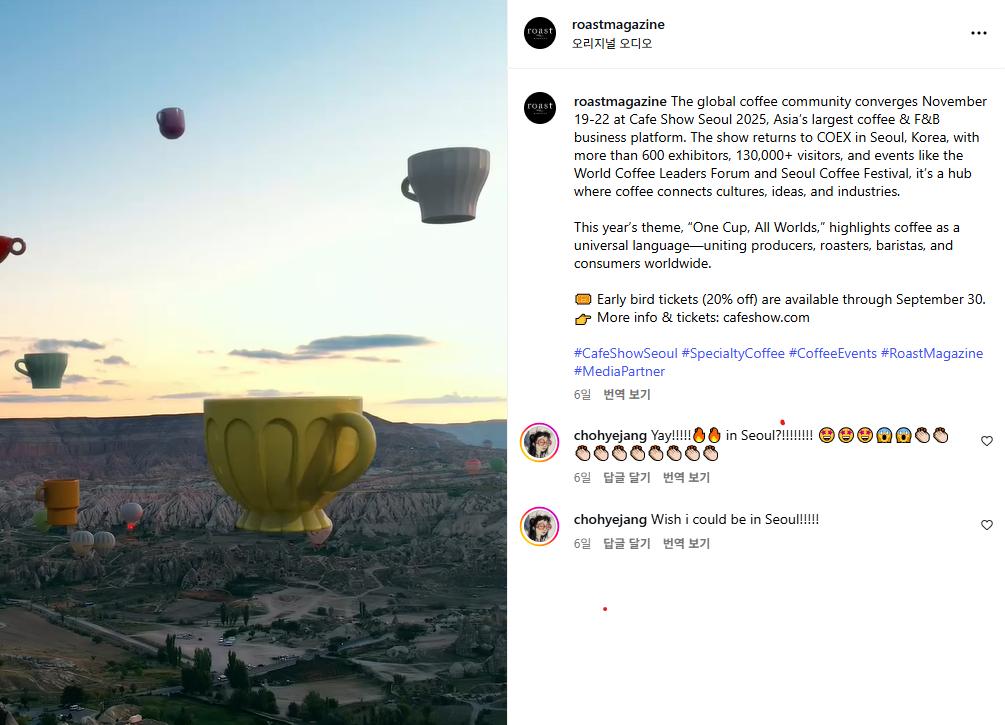This screenshot has width=1005, height=725.
Task: Open the #MediaPartner hashtag
Action: click(x=619, y=371)
